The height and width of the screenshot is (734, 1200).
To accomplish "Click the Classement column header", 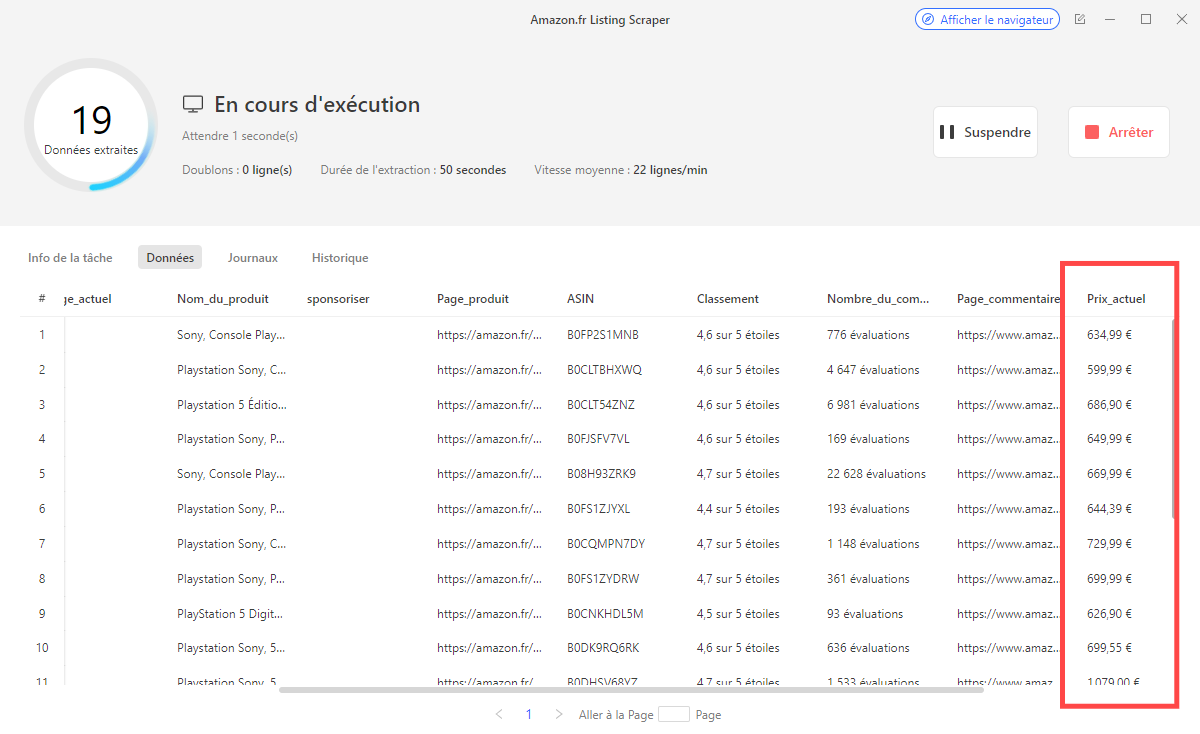I will coord(728,298).
